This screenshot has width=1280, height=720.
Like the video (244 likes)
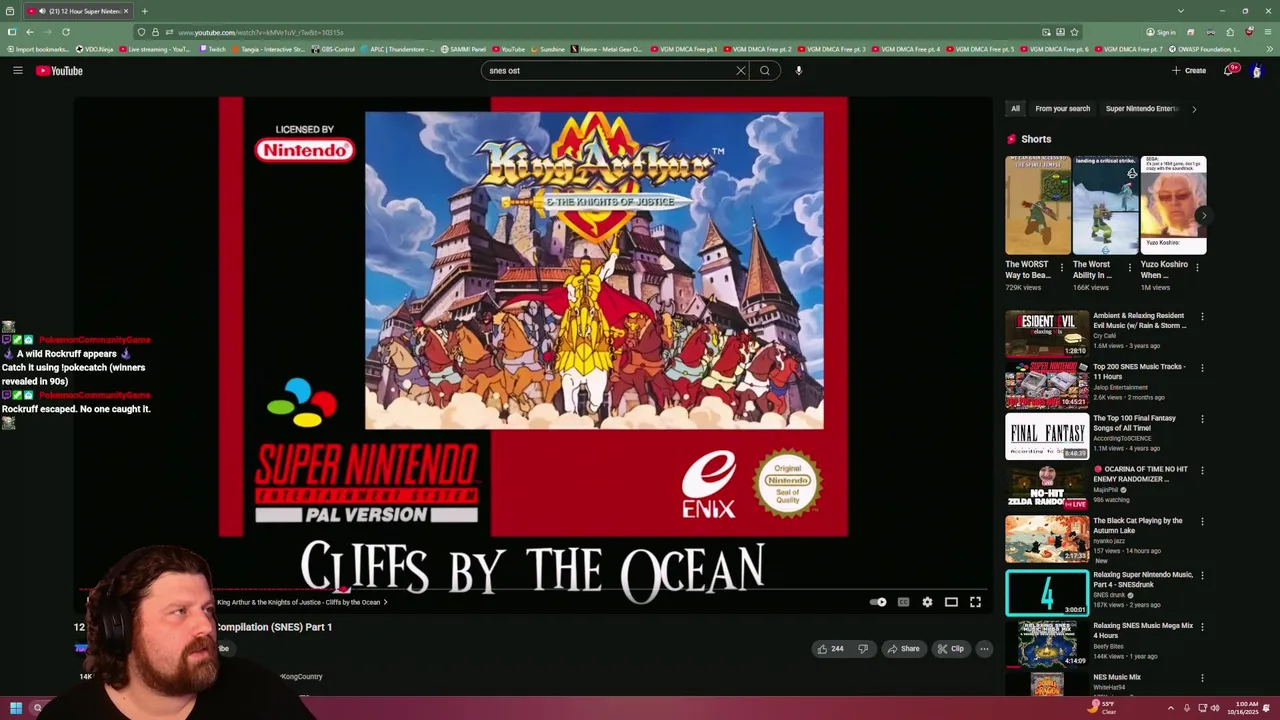point(830,649)
